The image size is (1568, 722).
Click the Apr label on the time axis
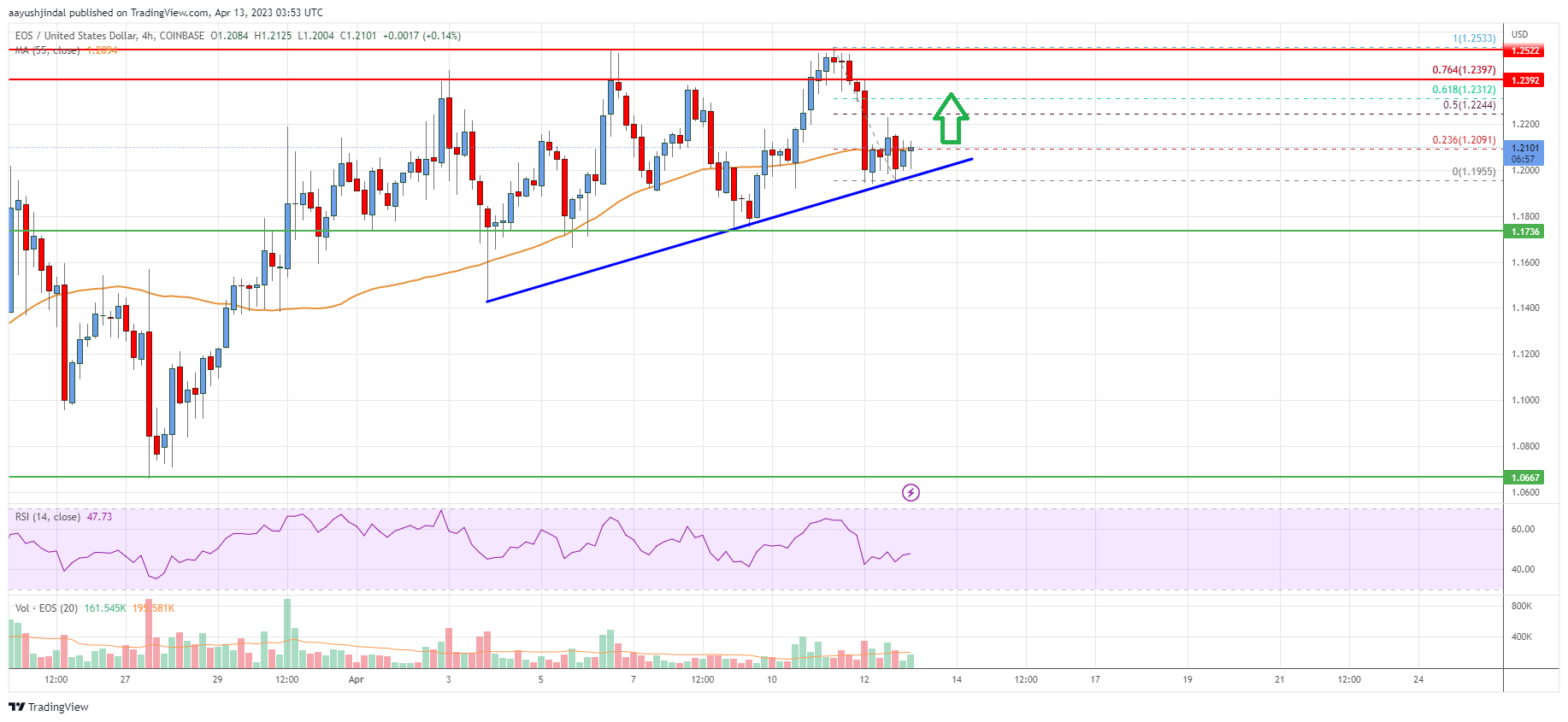click(357, 680)
